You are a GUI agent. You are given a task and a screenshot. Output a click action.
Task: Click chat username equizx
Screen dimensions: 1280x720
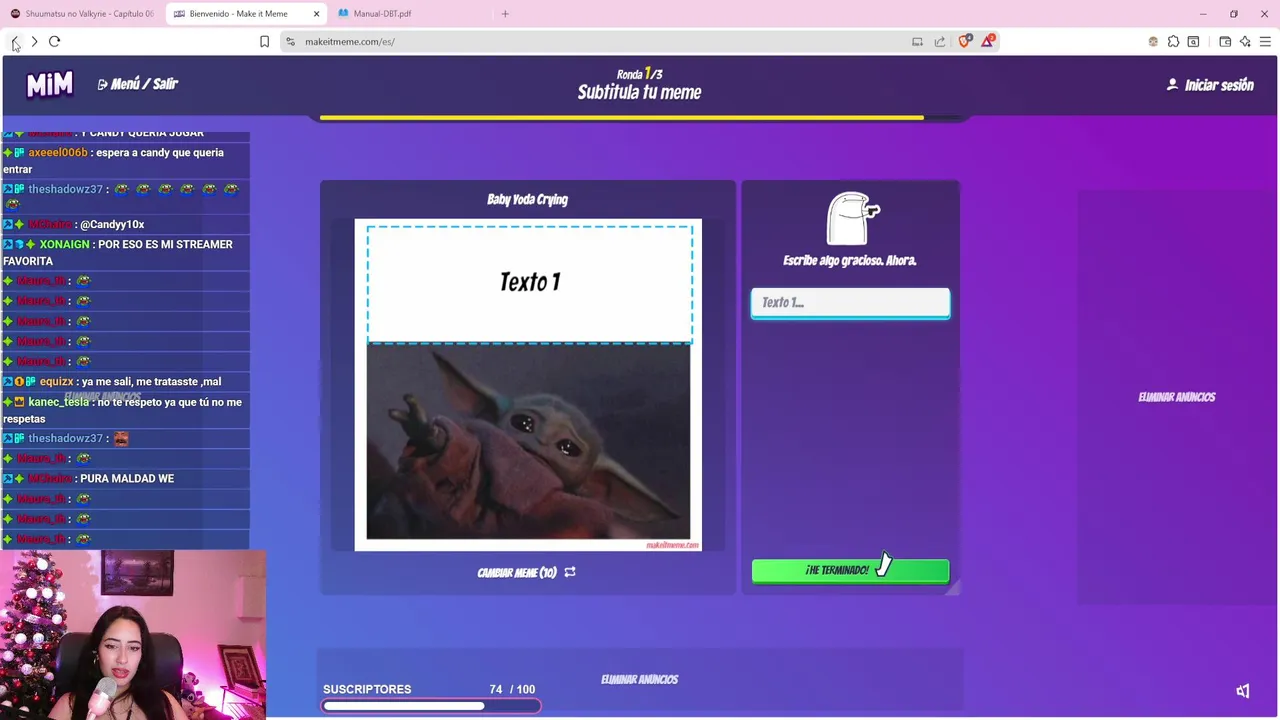pyautogui.click(x=57, y=381)
